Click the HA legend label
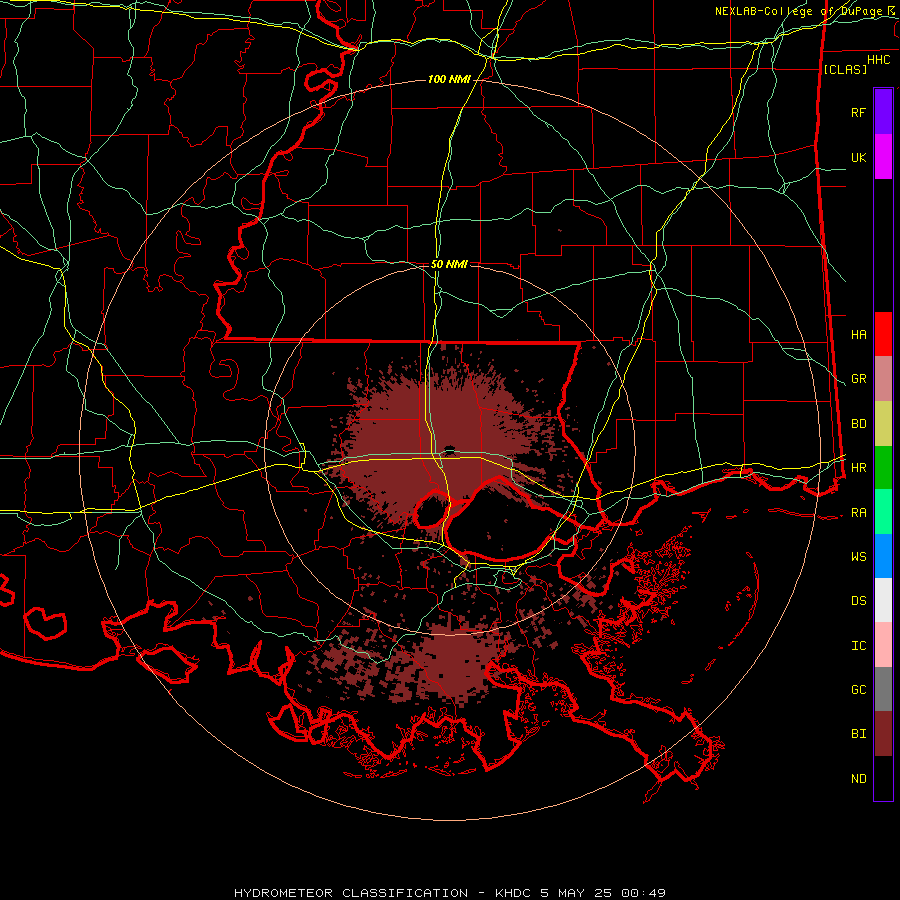 (x=858, y=334)
